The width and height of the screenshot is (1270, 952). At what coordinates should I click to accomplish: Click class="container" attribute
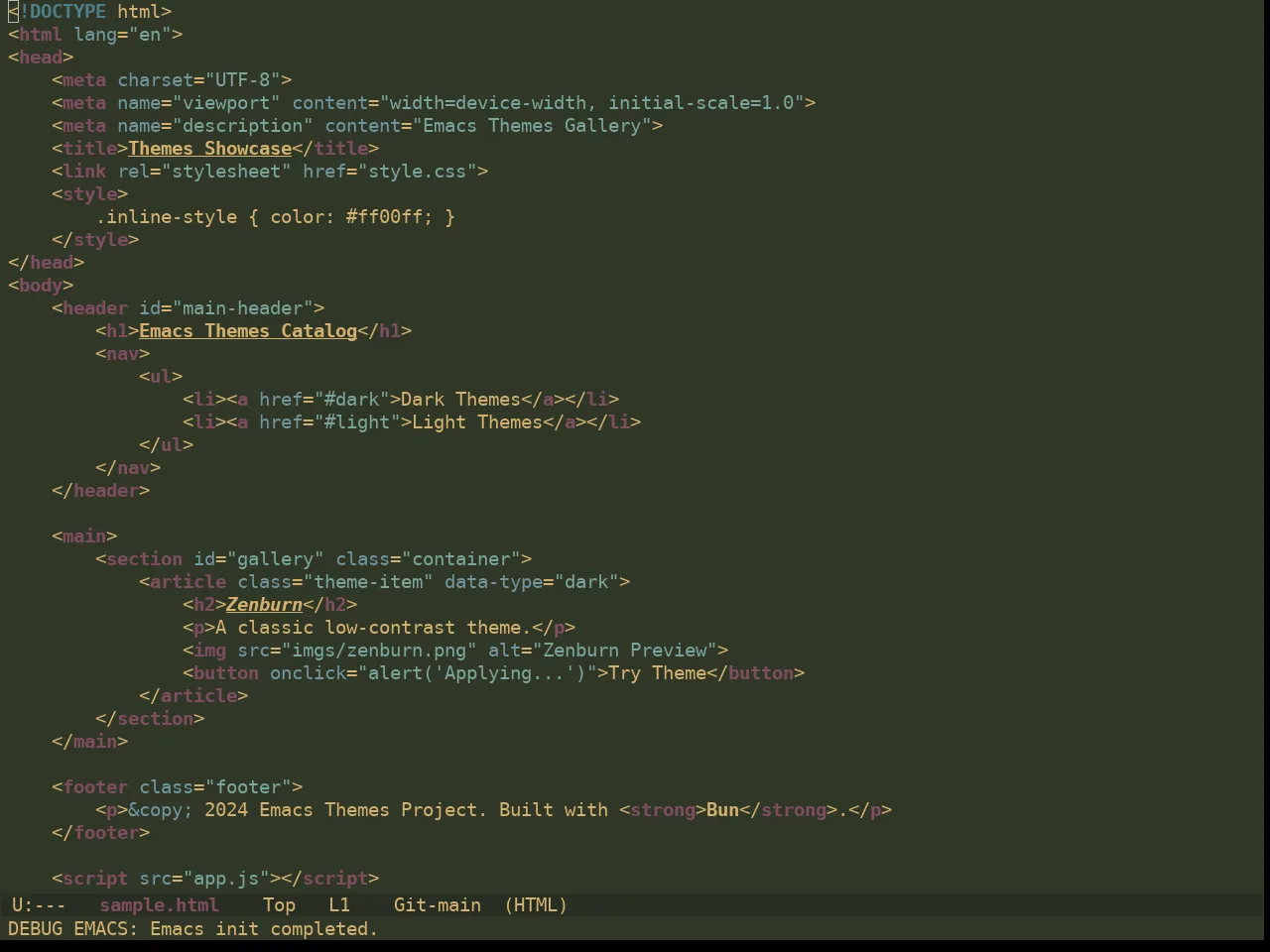coord(429,559)
